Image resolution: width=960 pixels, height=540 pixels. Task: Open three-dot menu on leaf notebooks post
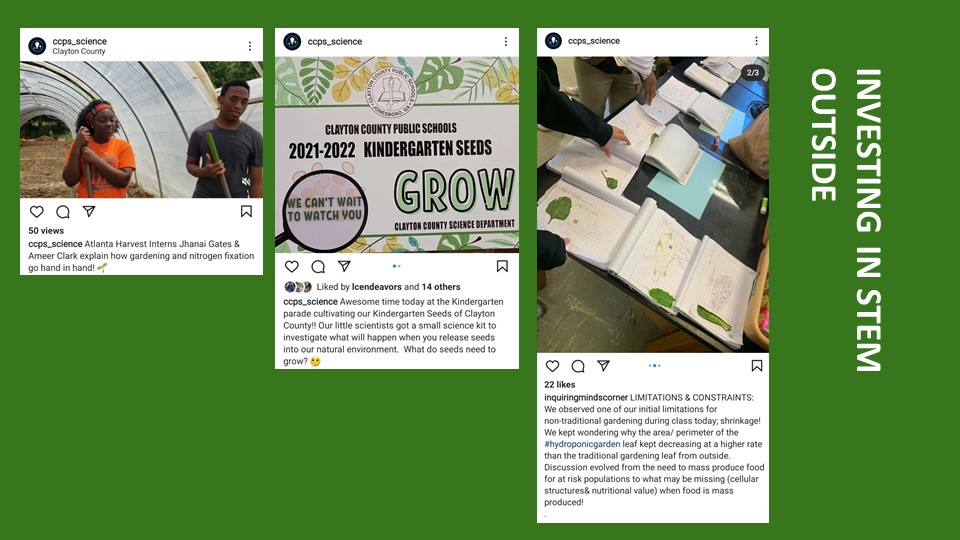coord(756,40)
